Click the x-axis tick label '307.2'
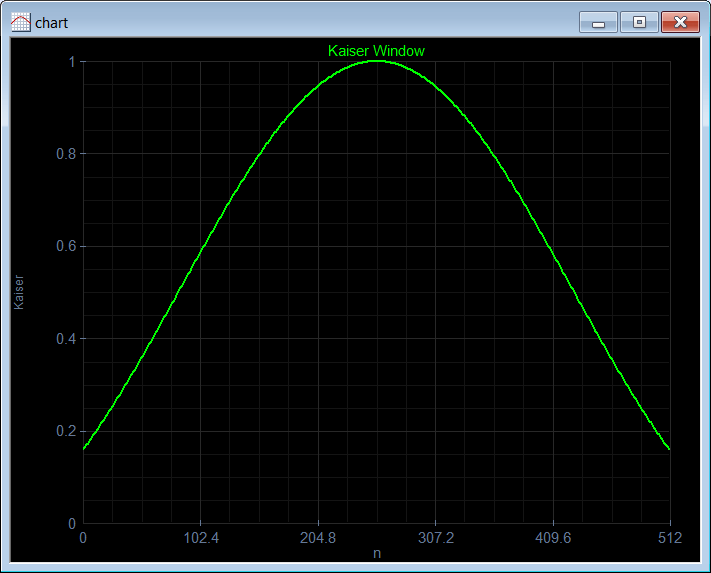 click(x=436, y=538)
